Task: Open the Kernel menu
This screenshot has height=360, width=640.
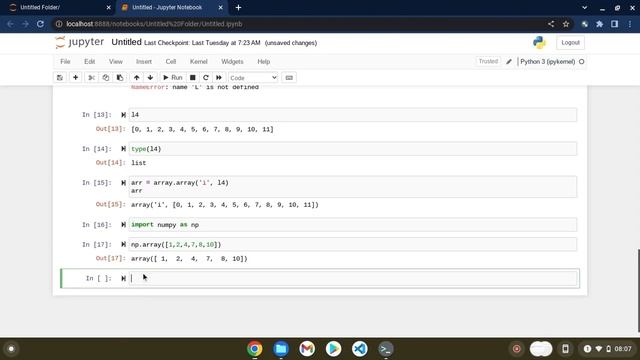Action: point(198,62)
